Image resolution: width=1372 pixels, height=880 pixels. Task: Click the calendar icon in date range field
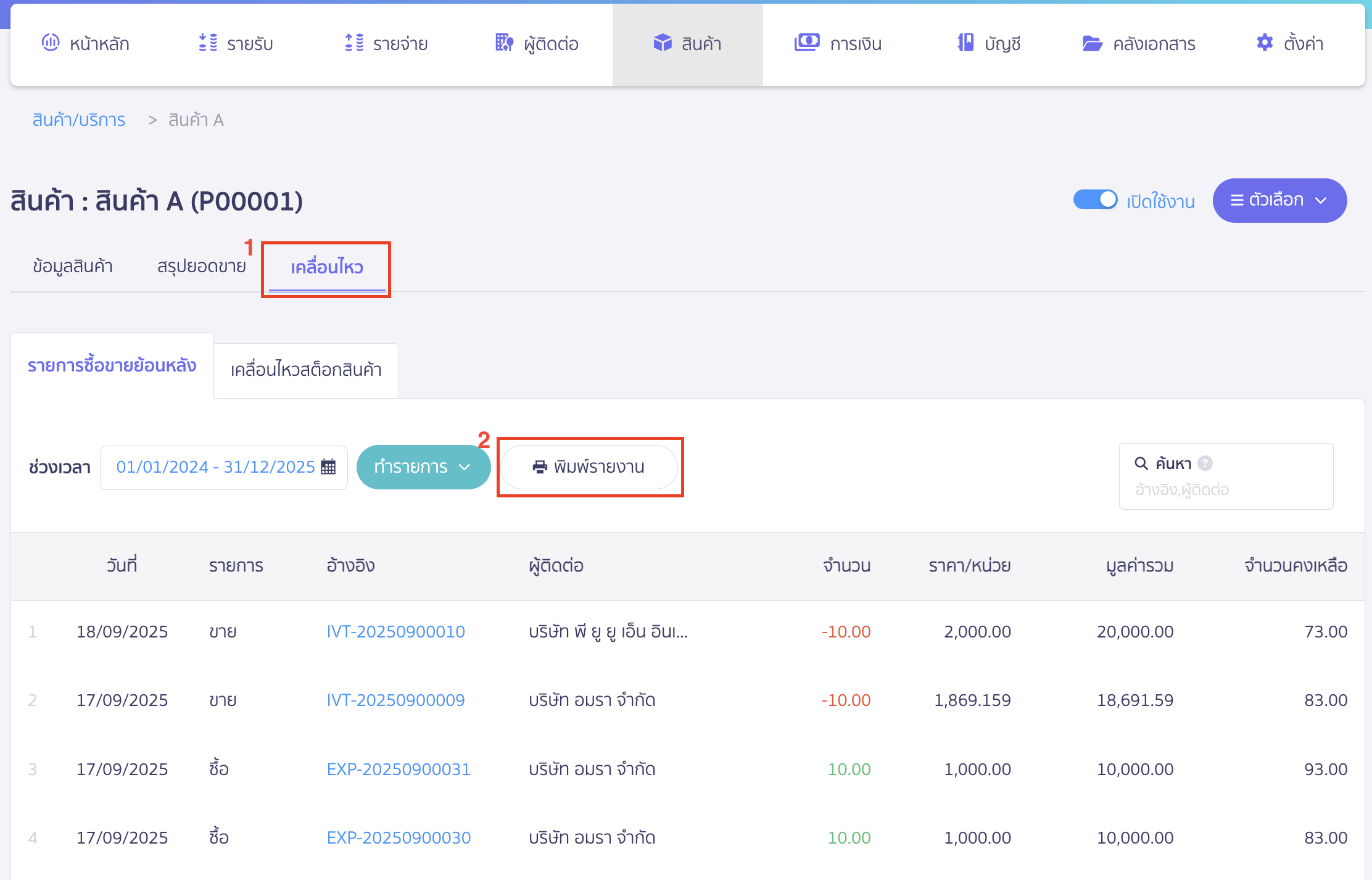[329, 467]
